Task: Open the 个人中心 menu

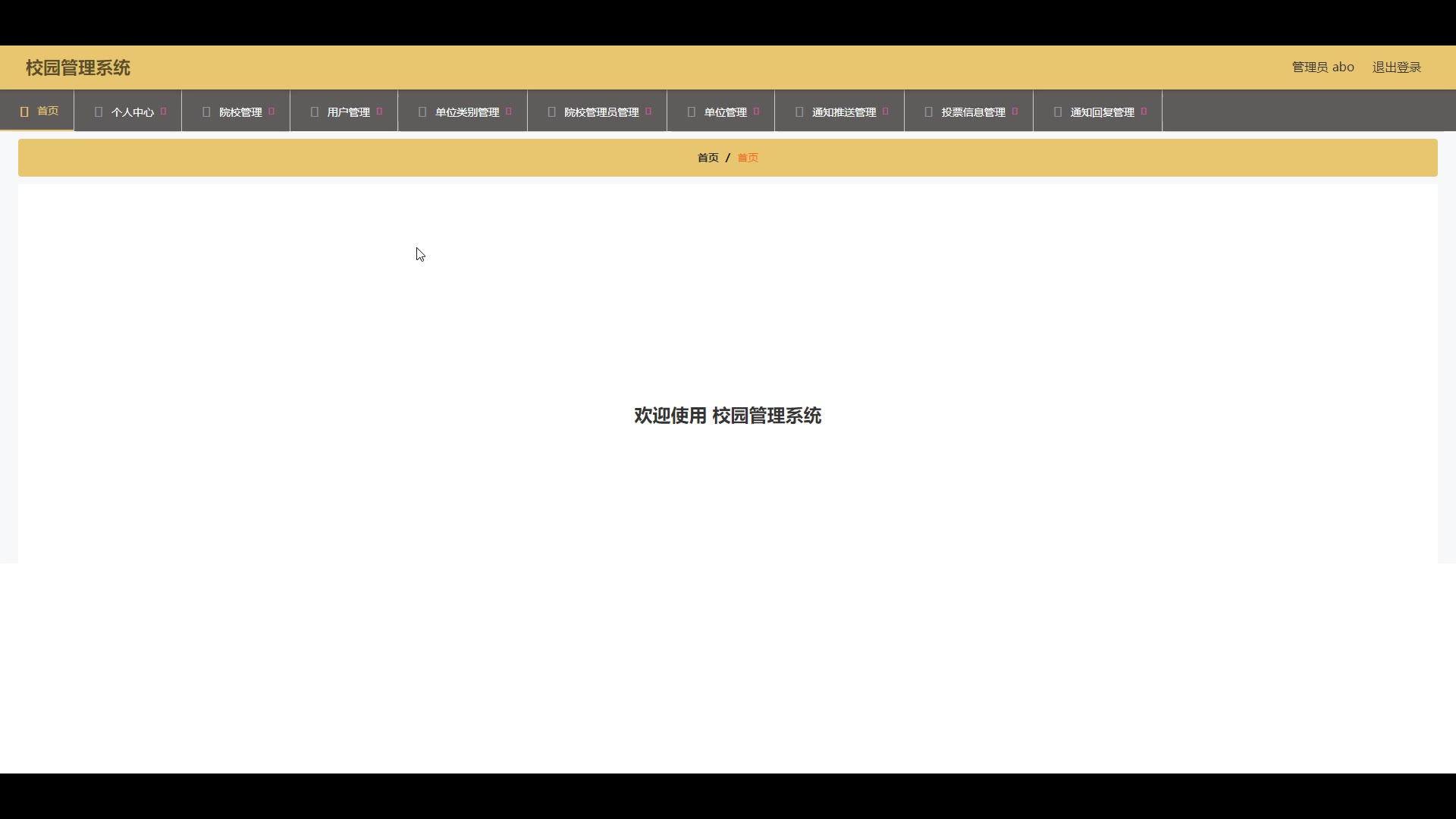Action: [128, 111]
